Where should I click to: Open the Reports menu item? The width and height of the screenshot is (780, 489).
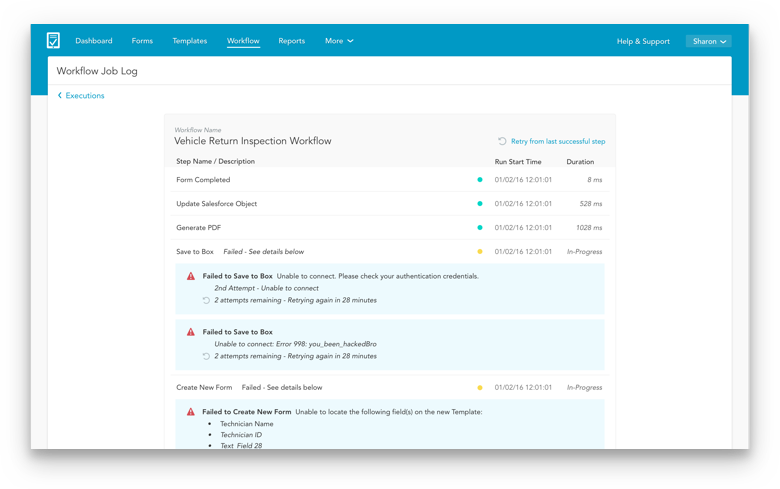(292, 41)
